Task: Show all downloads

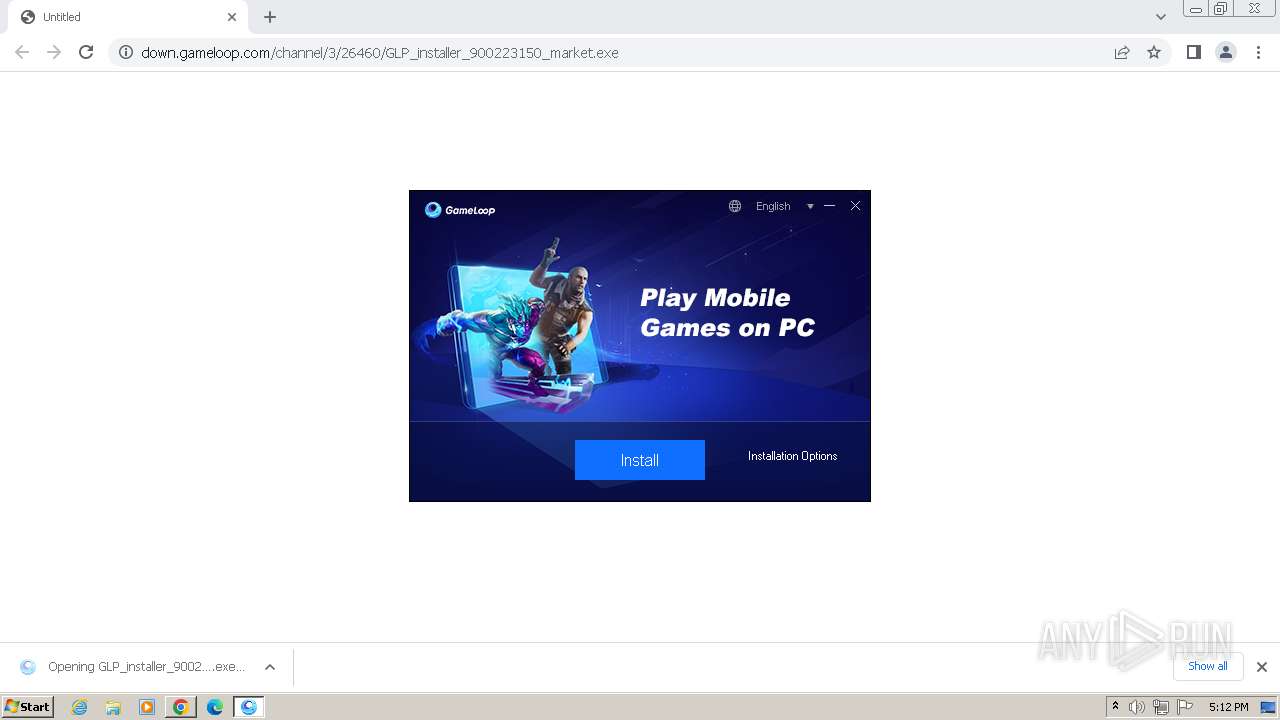Action: point(1208,666)
